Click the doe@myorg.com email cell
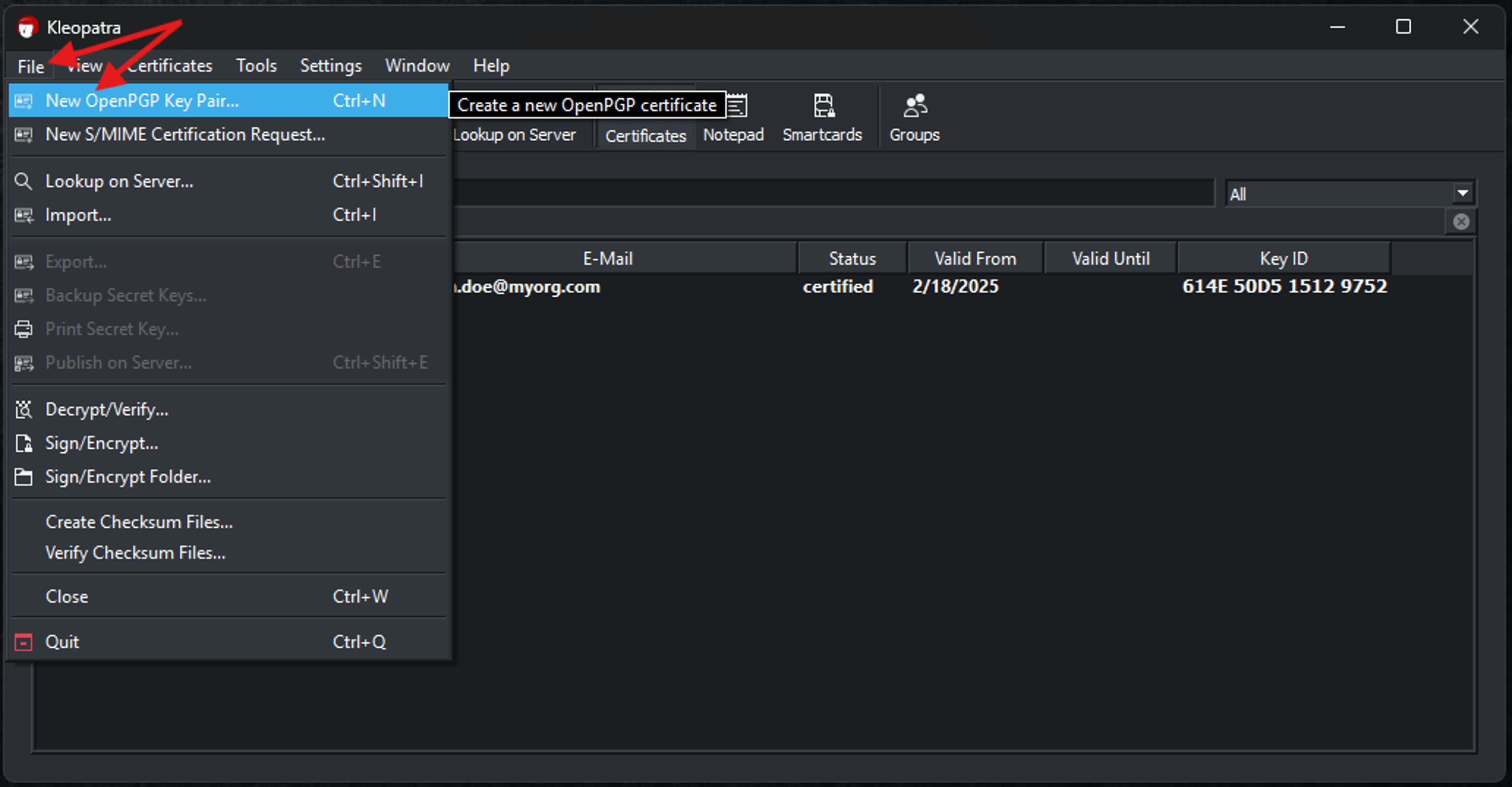This screenshot has width=1512, height=787. (x=527, y=287)
